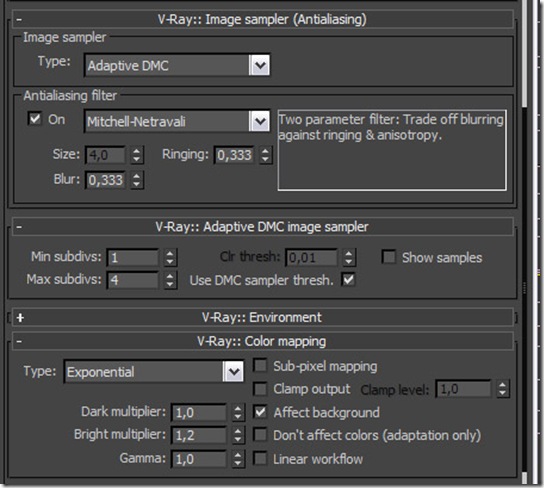Click the Blur value input field
Viewport: 544px width, 488px height.
coord(105,180)
